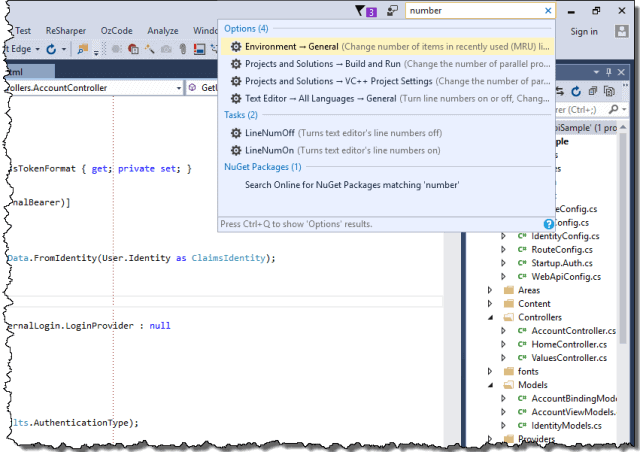Open the Edge browser target dropdown arrow
Viewport: 640px width, 452px height.
(x=38, y=49)
